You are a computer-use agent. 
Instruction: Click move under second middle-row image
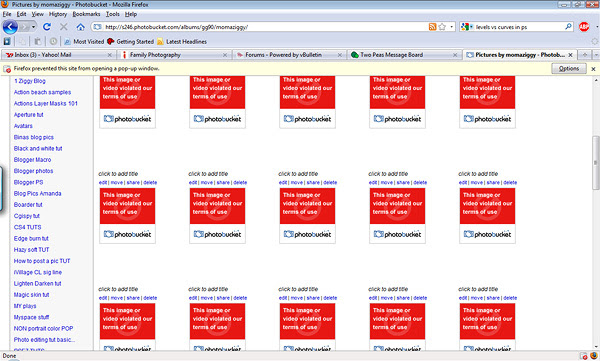click(x=207, y=183)
